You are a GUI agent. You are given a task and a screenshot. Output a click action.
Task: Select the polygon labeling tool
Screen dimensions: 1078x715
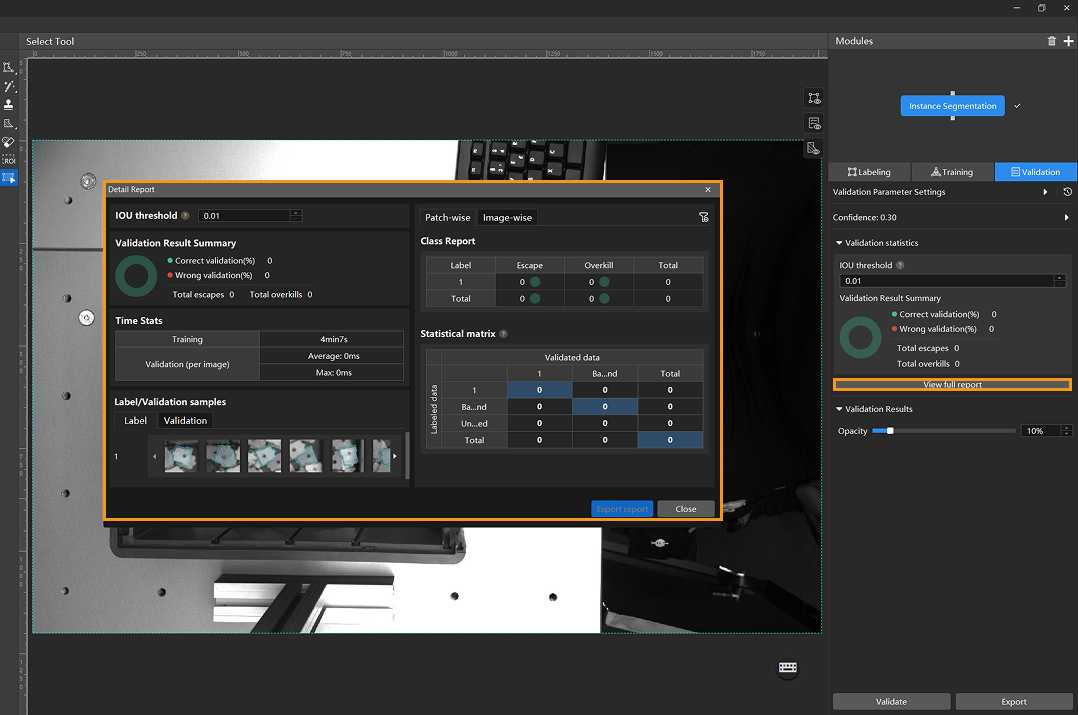pyautogui.click(x=8, y=68)
